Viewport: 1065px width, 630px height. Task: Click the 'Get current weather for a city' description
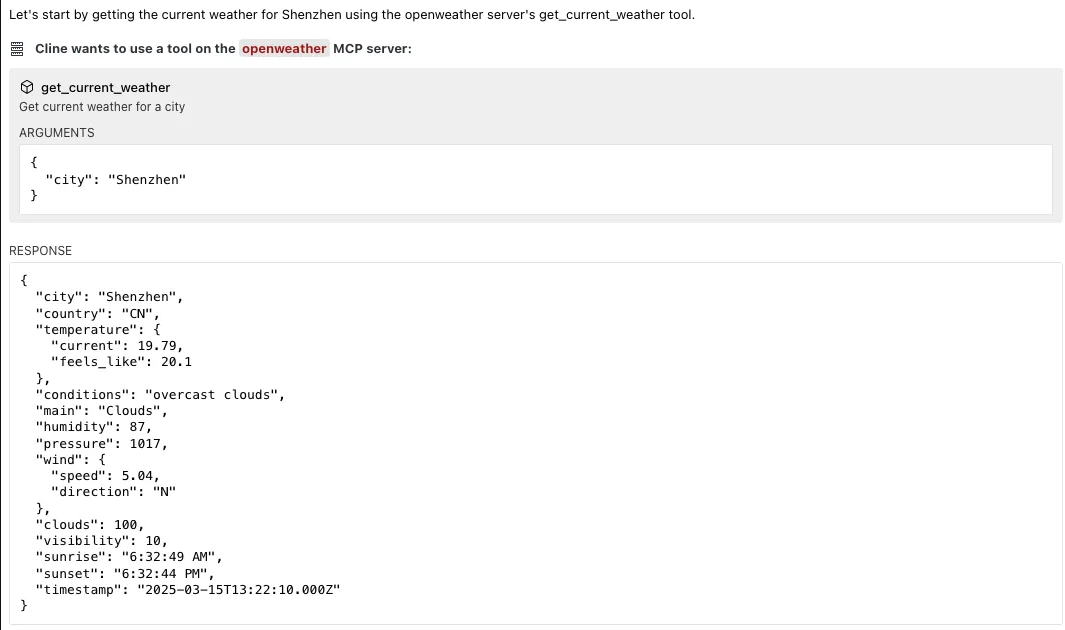pos(102,107)
